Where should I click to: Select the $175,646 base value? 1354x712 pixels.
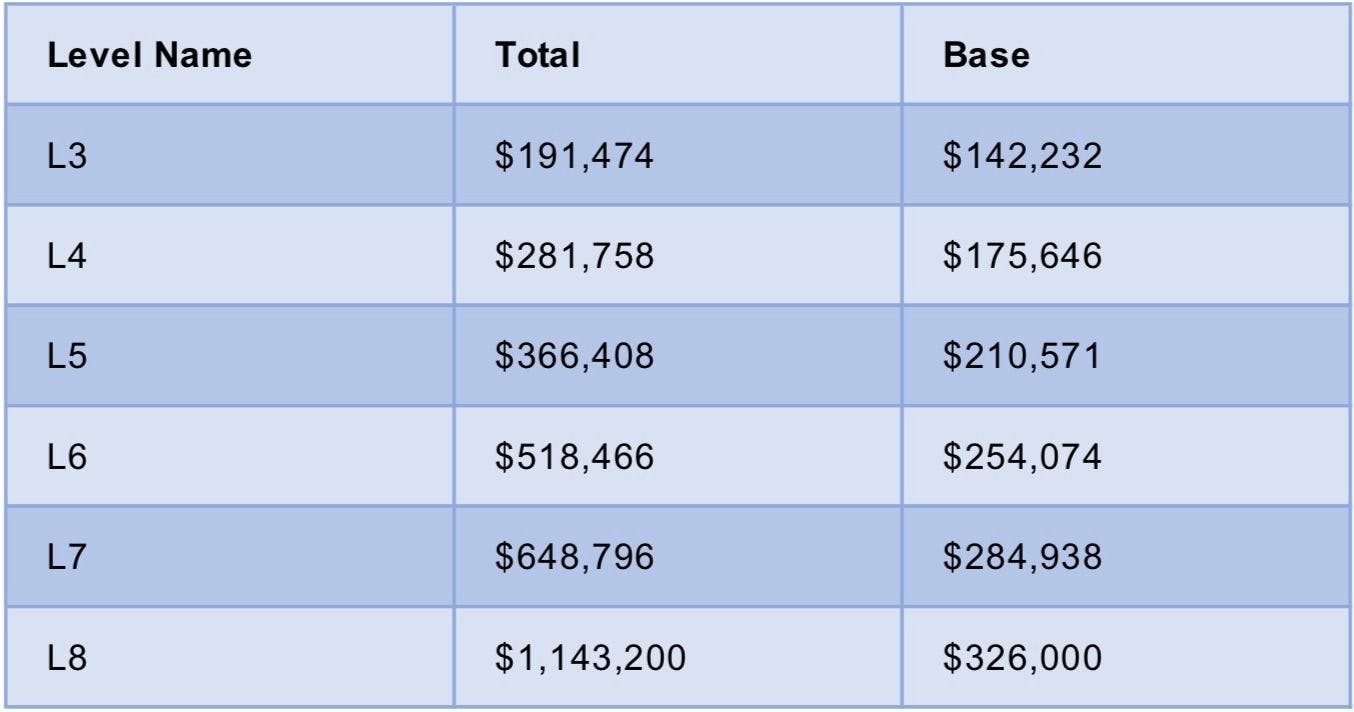[x=1022, y=257]
